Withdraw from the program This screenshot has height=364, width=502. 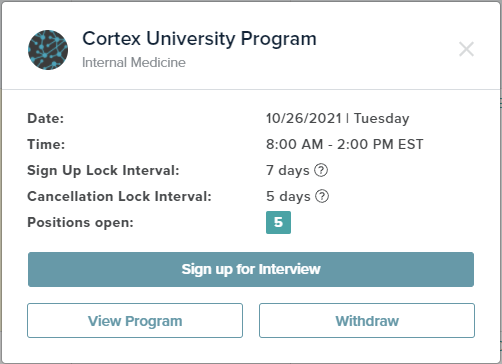(x=367, y=321)
